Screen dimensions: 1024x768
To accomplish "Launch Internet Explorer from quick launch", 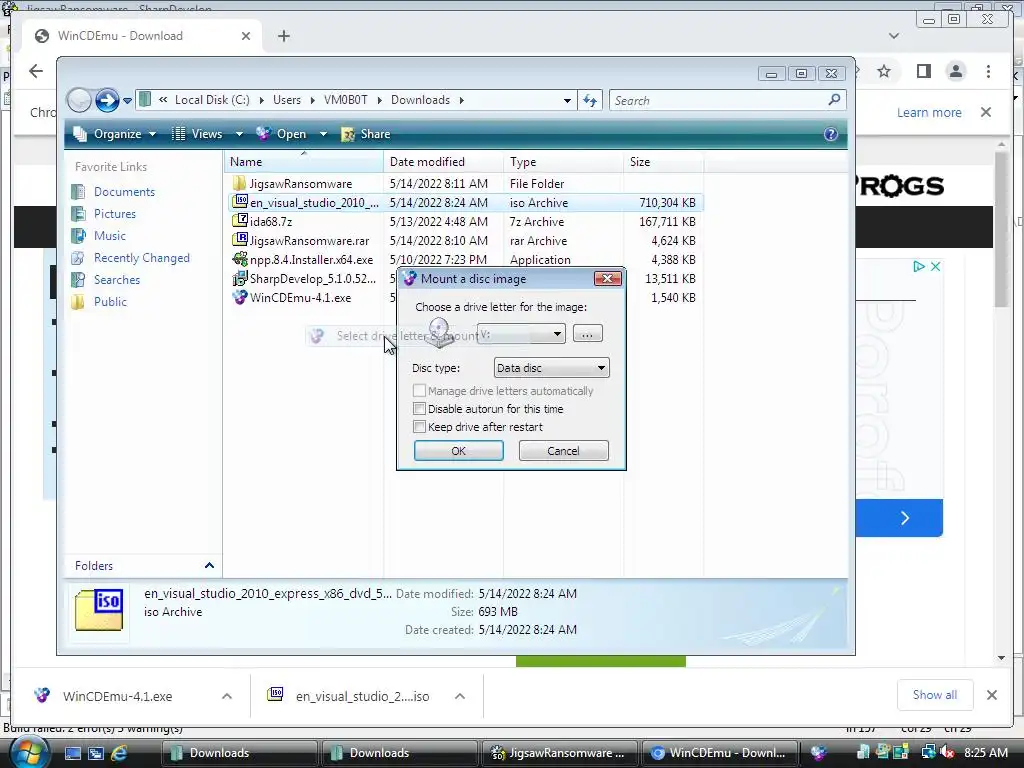I will [x=119, y=753].
